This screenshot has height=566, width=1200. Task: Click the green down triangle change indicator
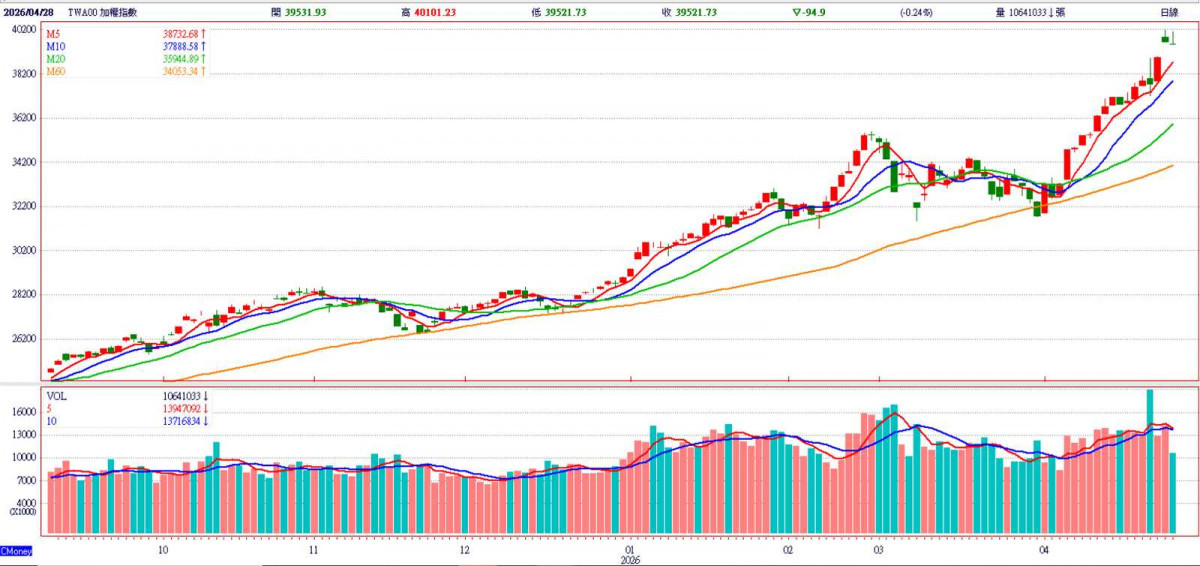click(795, 12)
